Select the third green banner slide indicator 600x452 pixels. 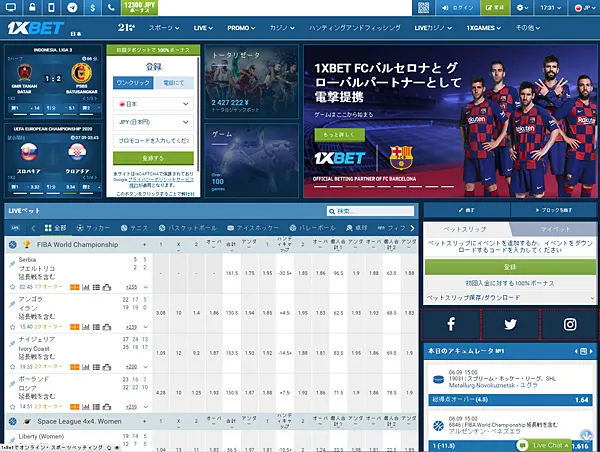(352, 187)
